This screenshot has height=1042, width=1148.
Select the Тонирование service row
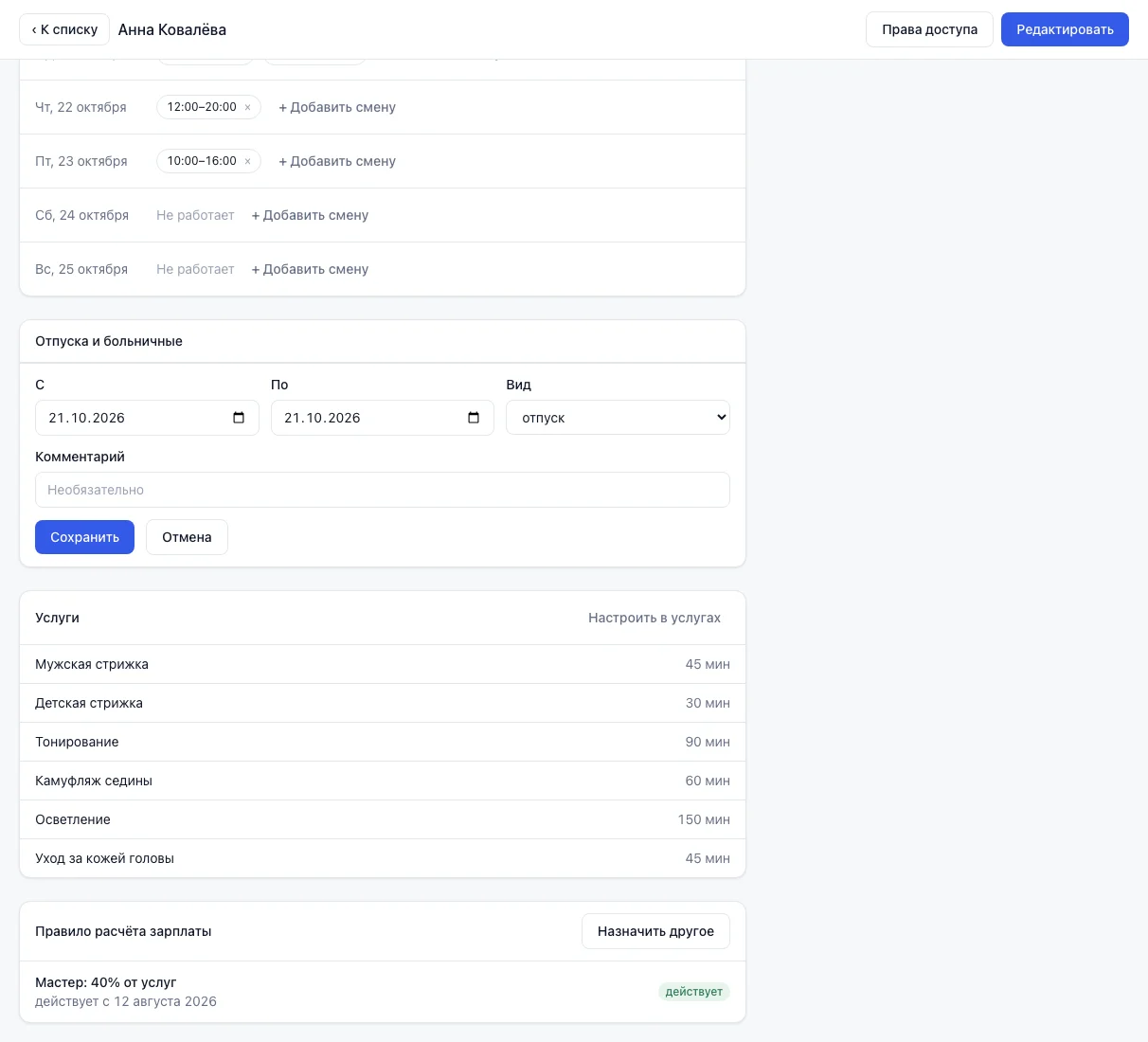(383, 742)
